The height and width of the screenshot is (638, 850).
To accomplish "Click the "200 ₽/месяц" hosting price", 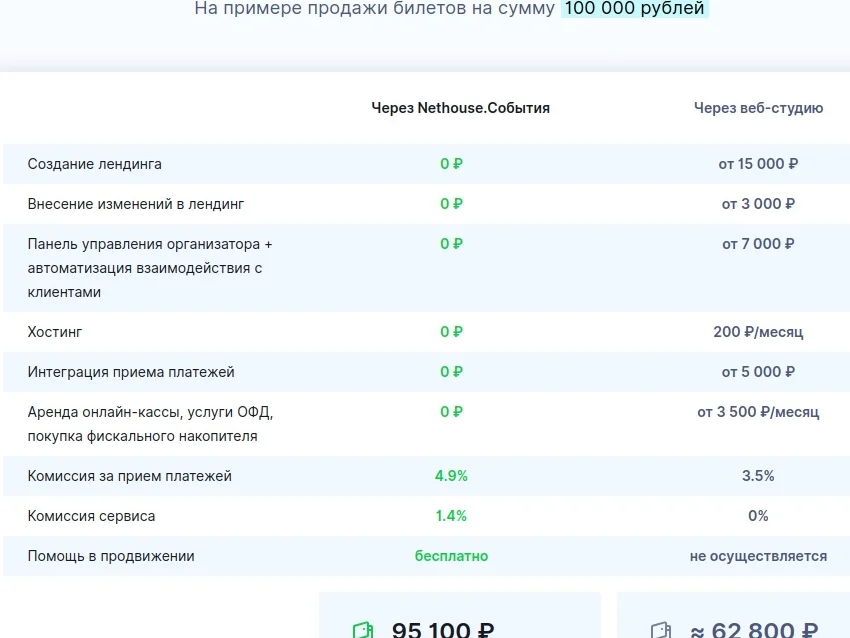I will [759, 331].
